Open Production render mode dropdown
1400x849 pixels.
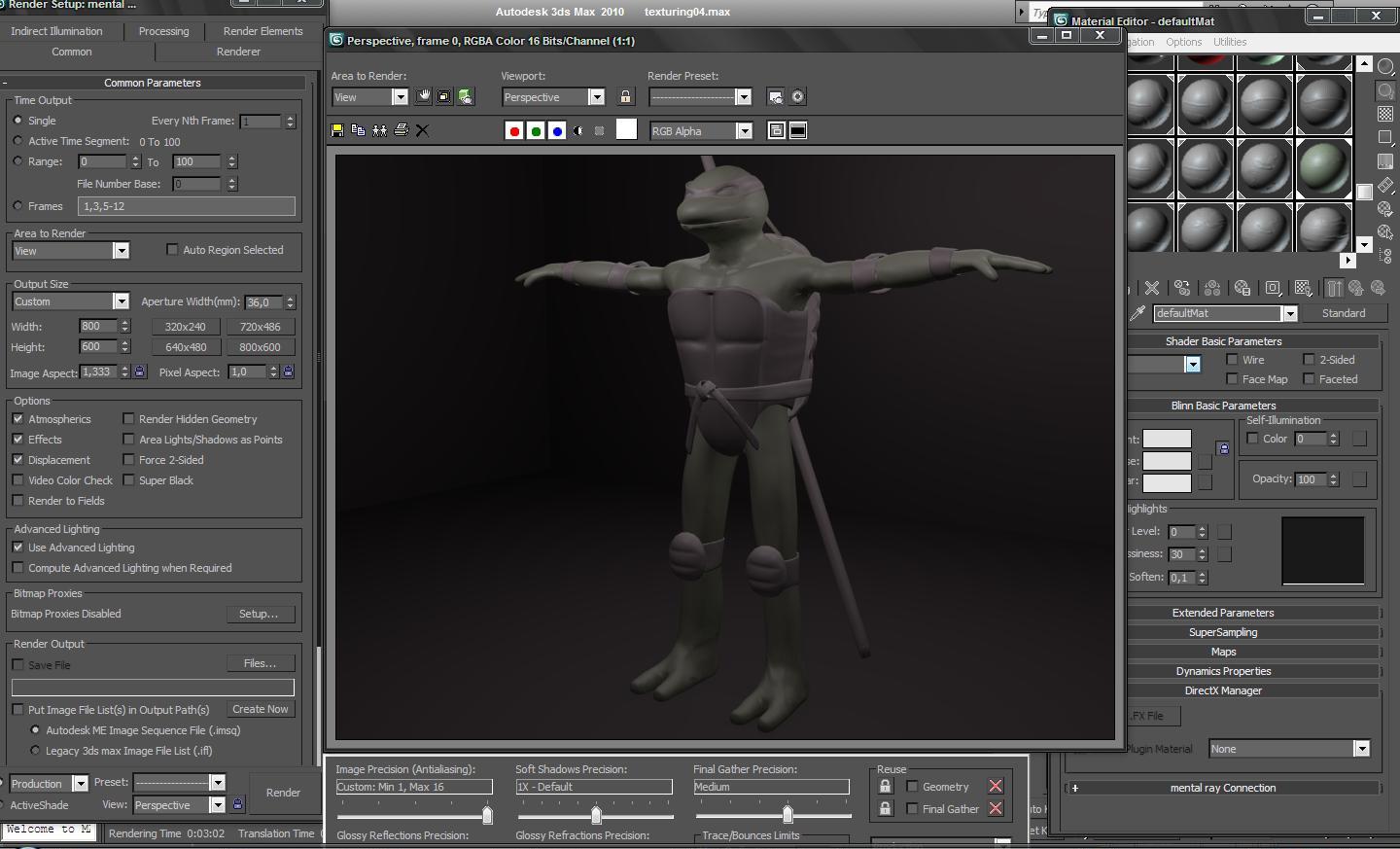point(80,784)
